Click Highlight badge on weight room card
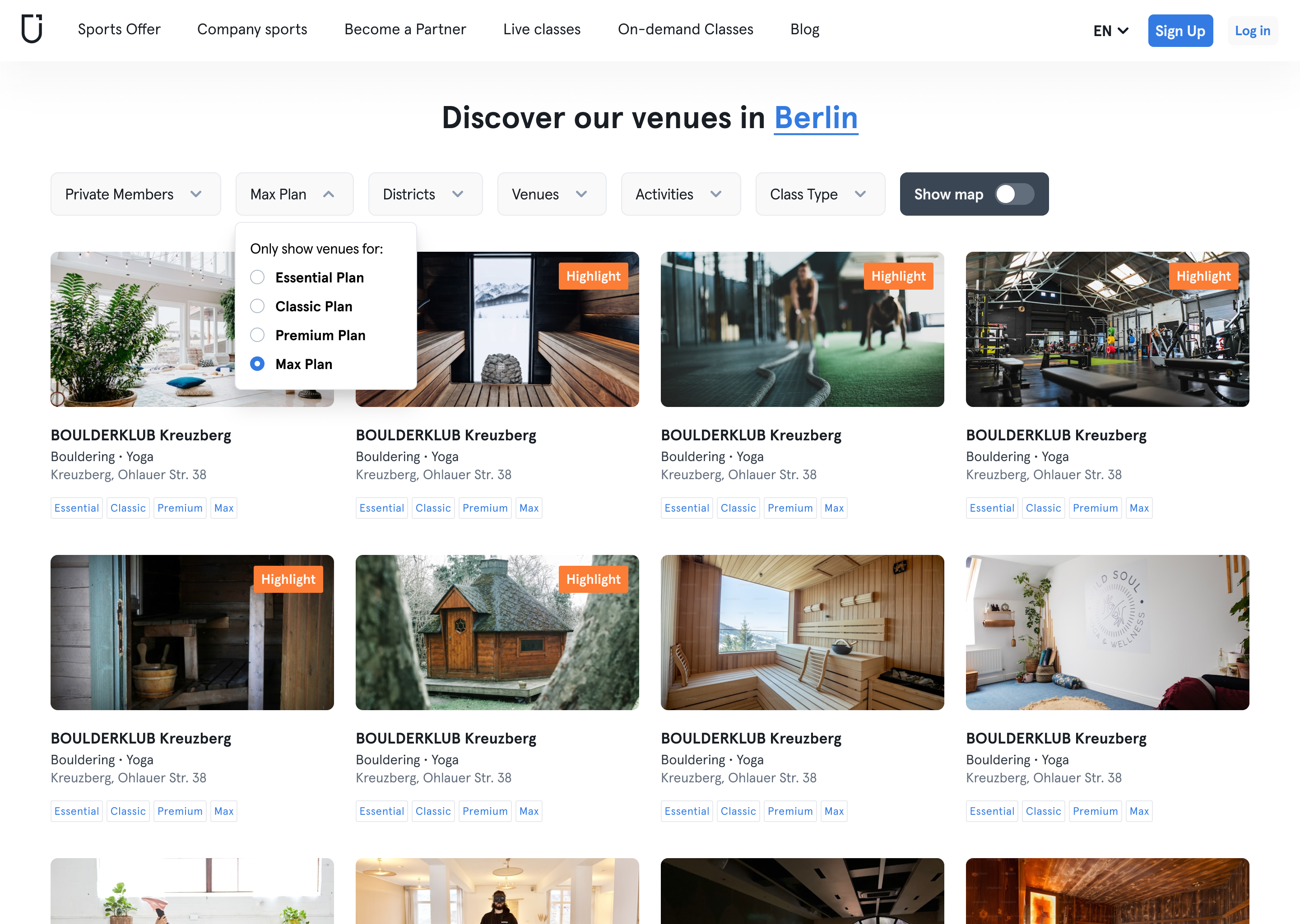1300x924 pixels. click(1203, 276)
